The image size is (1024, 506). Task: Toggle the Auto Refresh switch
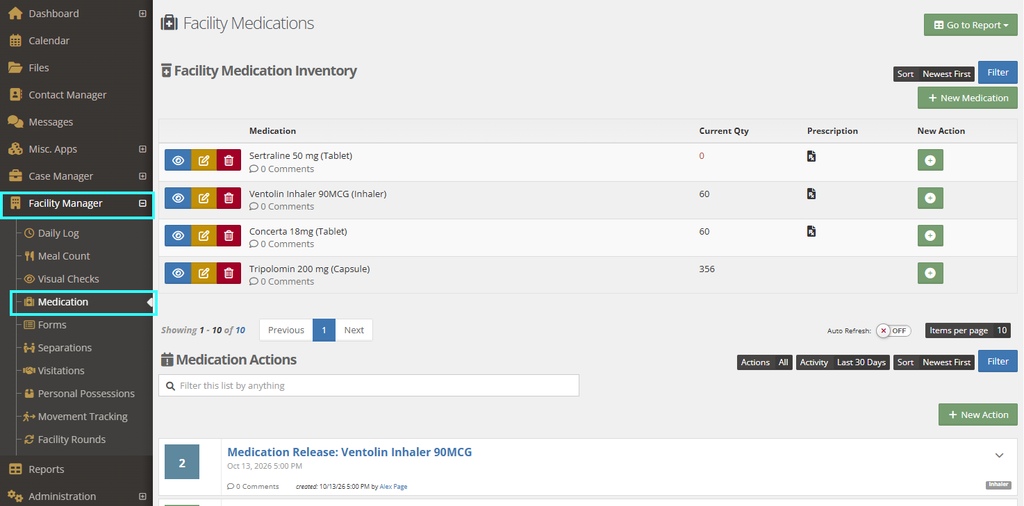pos(893,330)
